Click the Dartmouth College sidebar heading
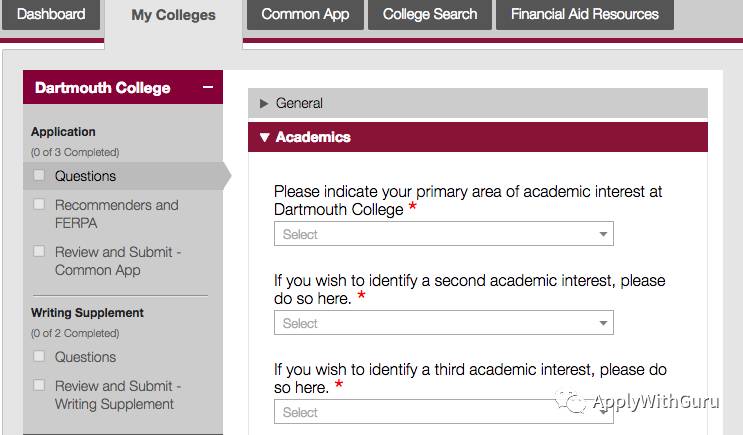743x435 pixels. (x=102, y=87)
